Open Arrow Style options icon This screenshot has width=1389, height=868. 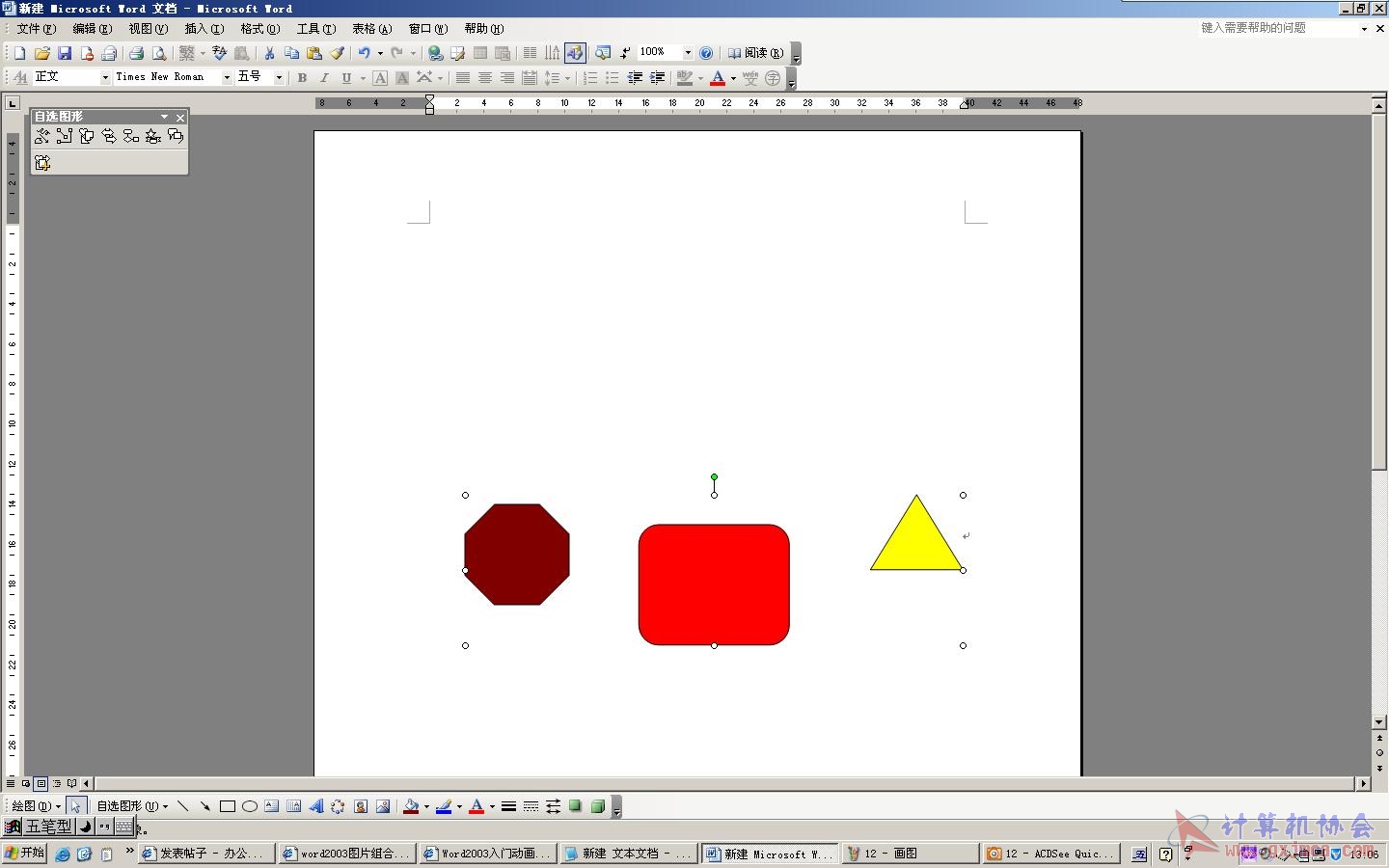tap(553, 806)
